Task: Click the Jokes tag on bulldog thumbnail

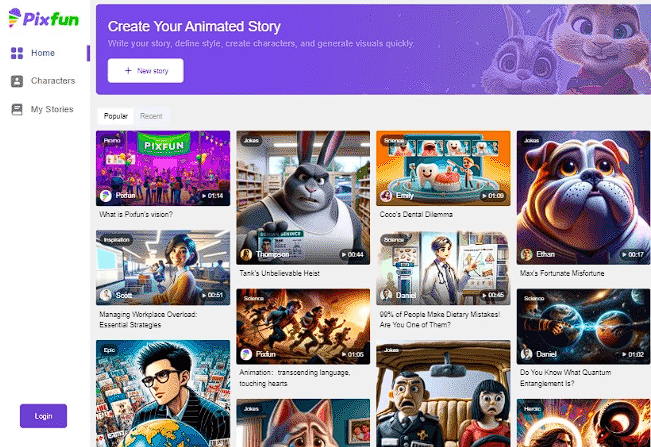Action: tap(531, 140)
